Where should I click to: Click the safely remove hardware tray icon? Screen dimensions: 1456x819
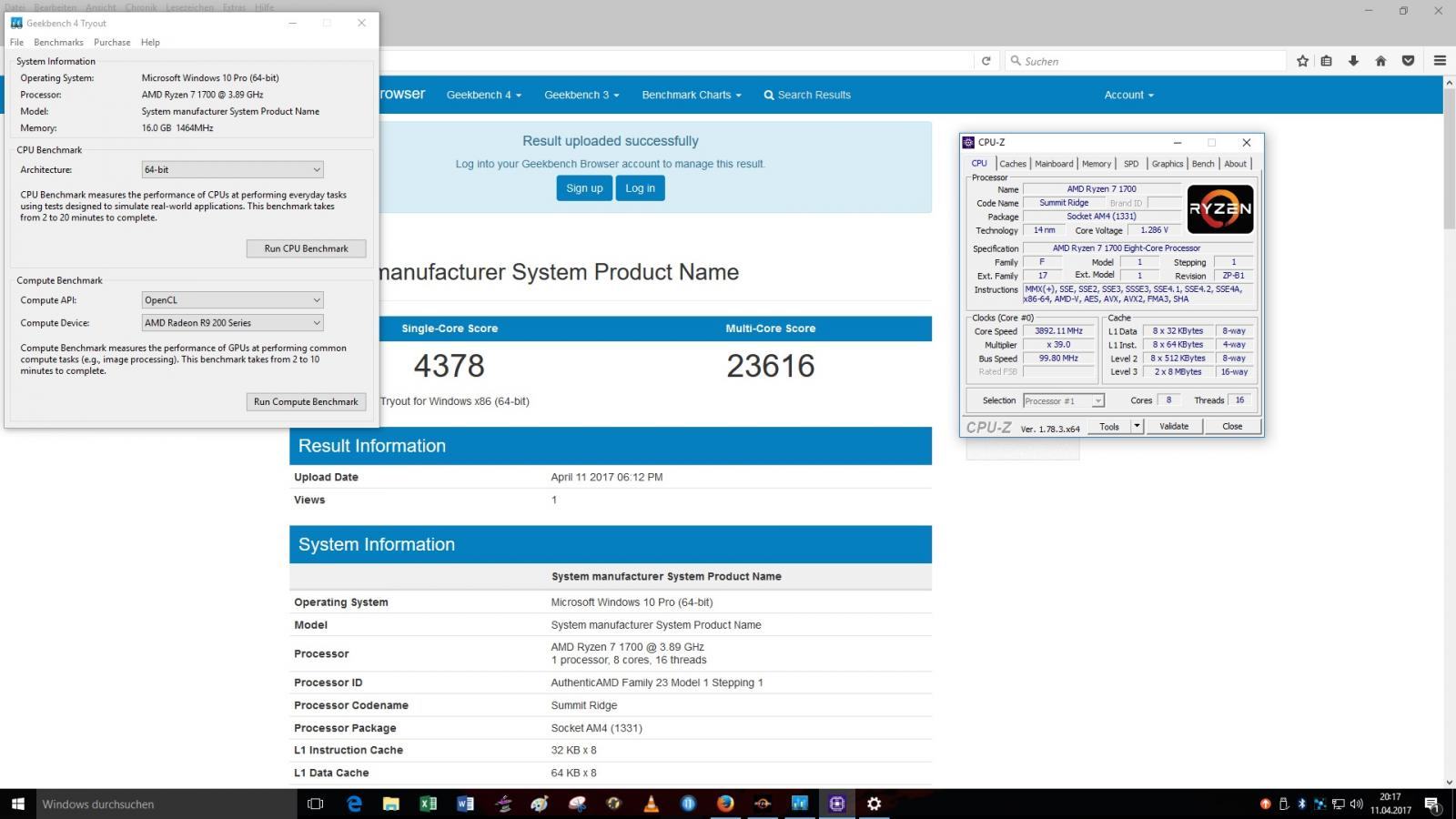1284,804
